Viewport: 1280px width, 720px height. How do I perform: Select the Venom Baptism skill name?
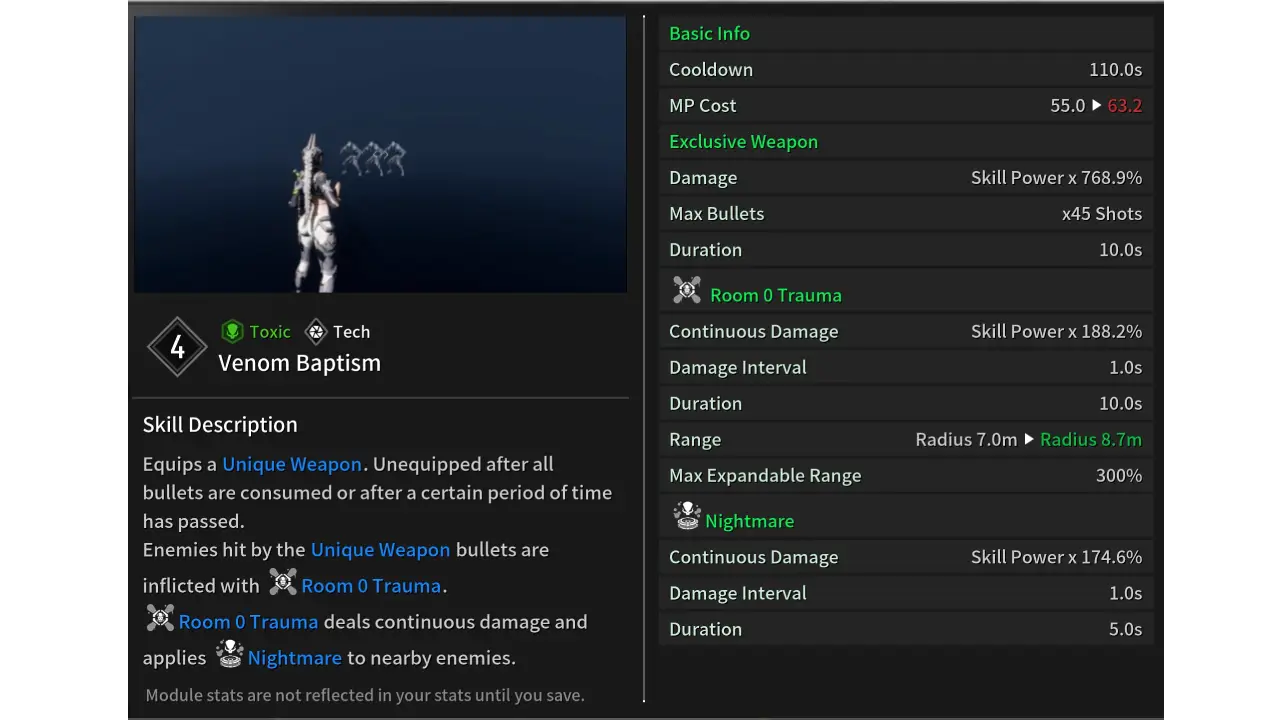coord(299,362)
